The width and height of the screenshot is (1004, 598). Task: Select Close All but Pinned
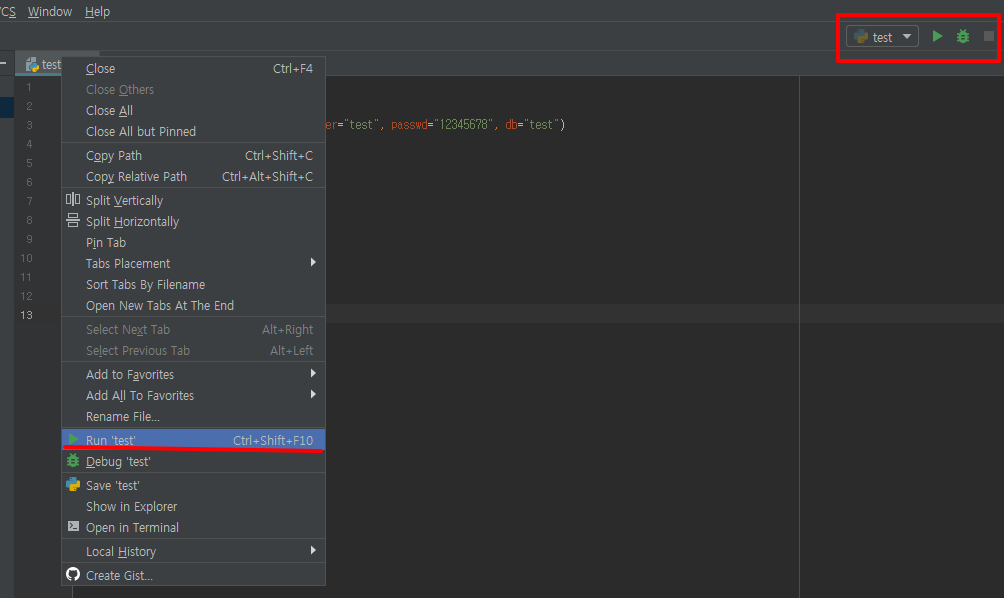coord(193,131)
